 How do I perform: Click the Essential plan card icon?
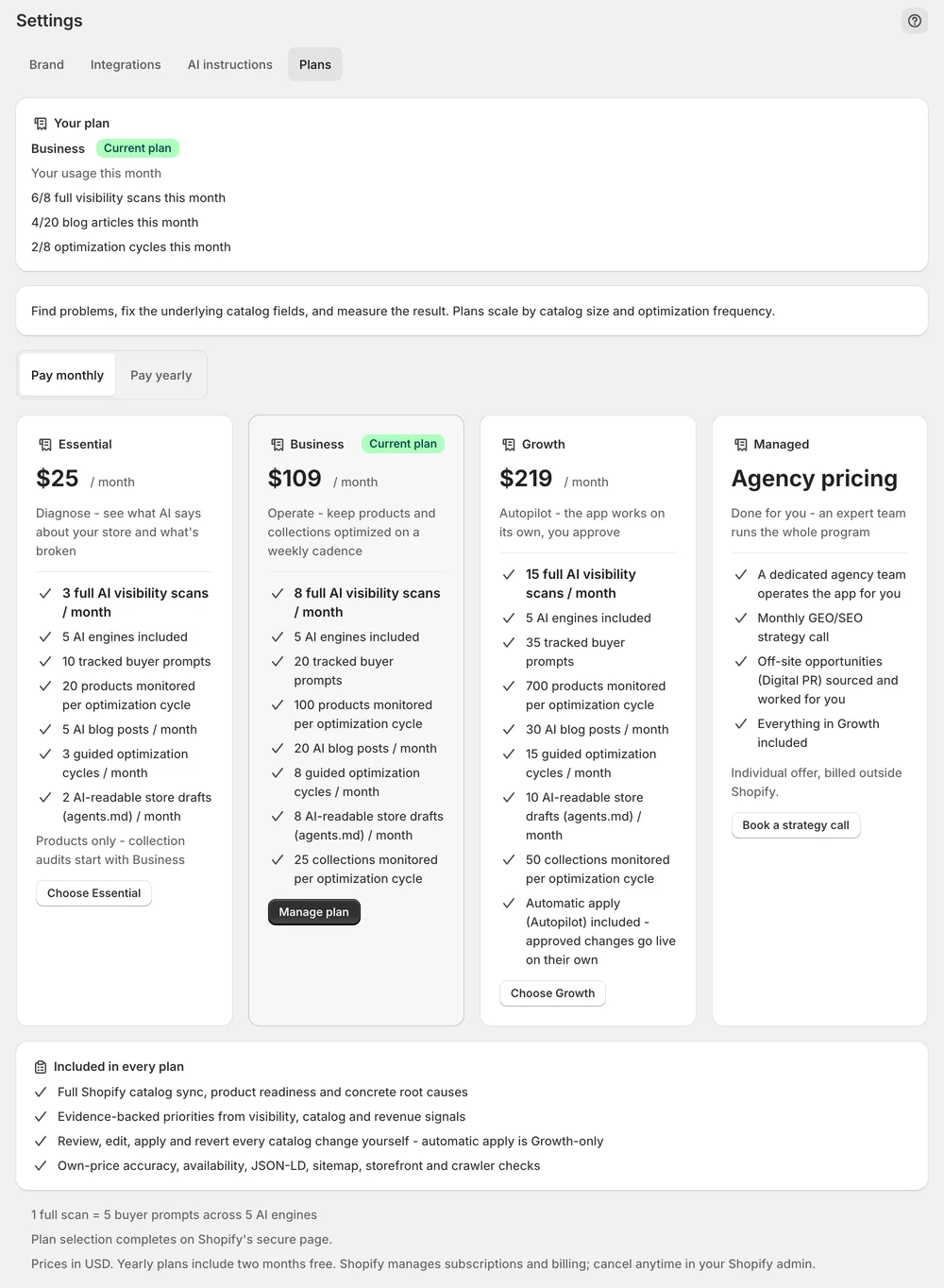(x=45, y=445)
